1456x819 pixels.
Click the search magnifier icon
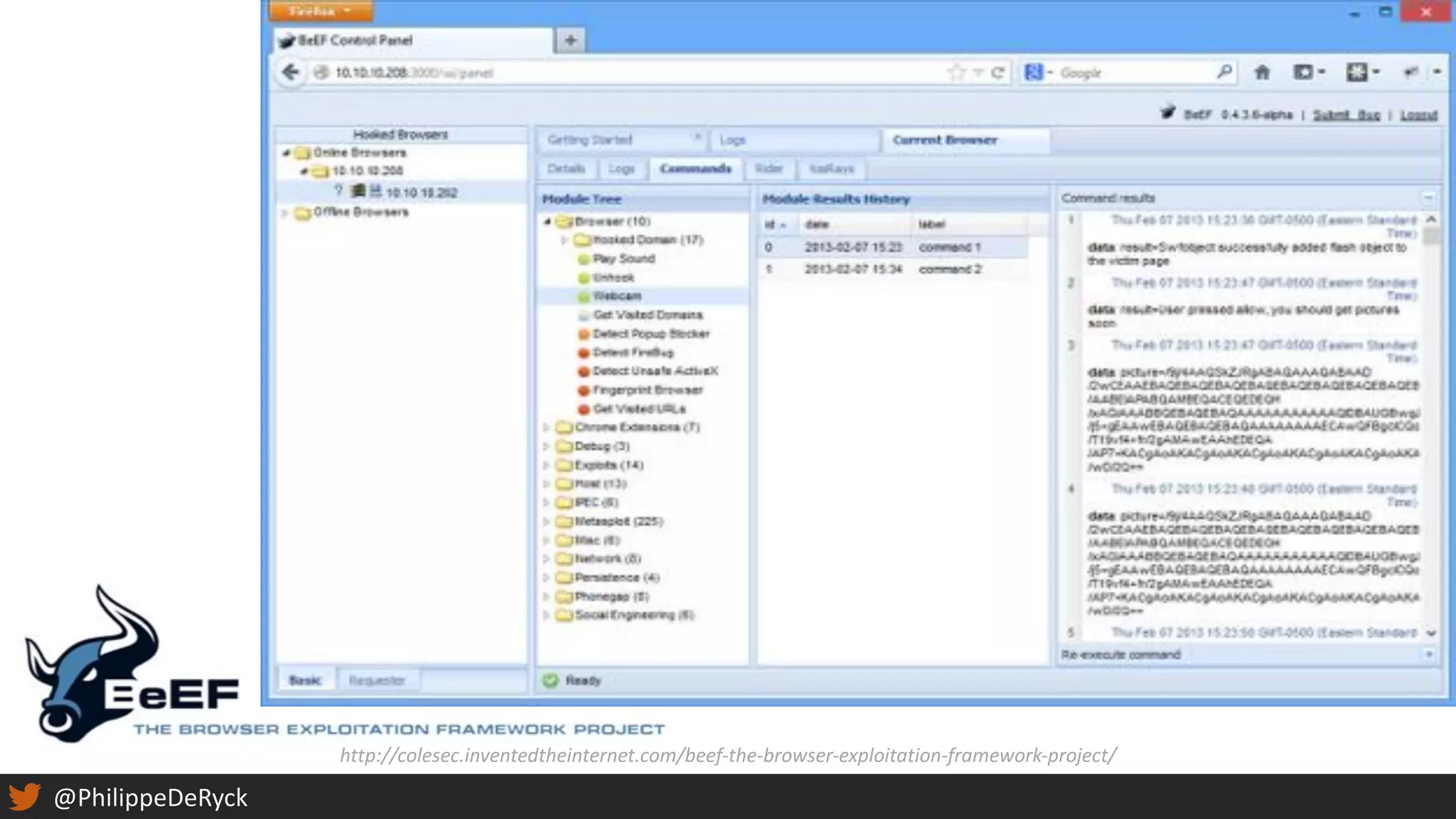click(1224, 72)
